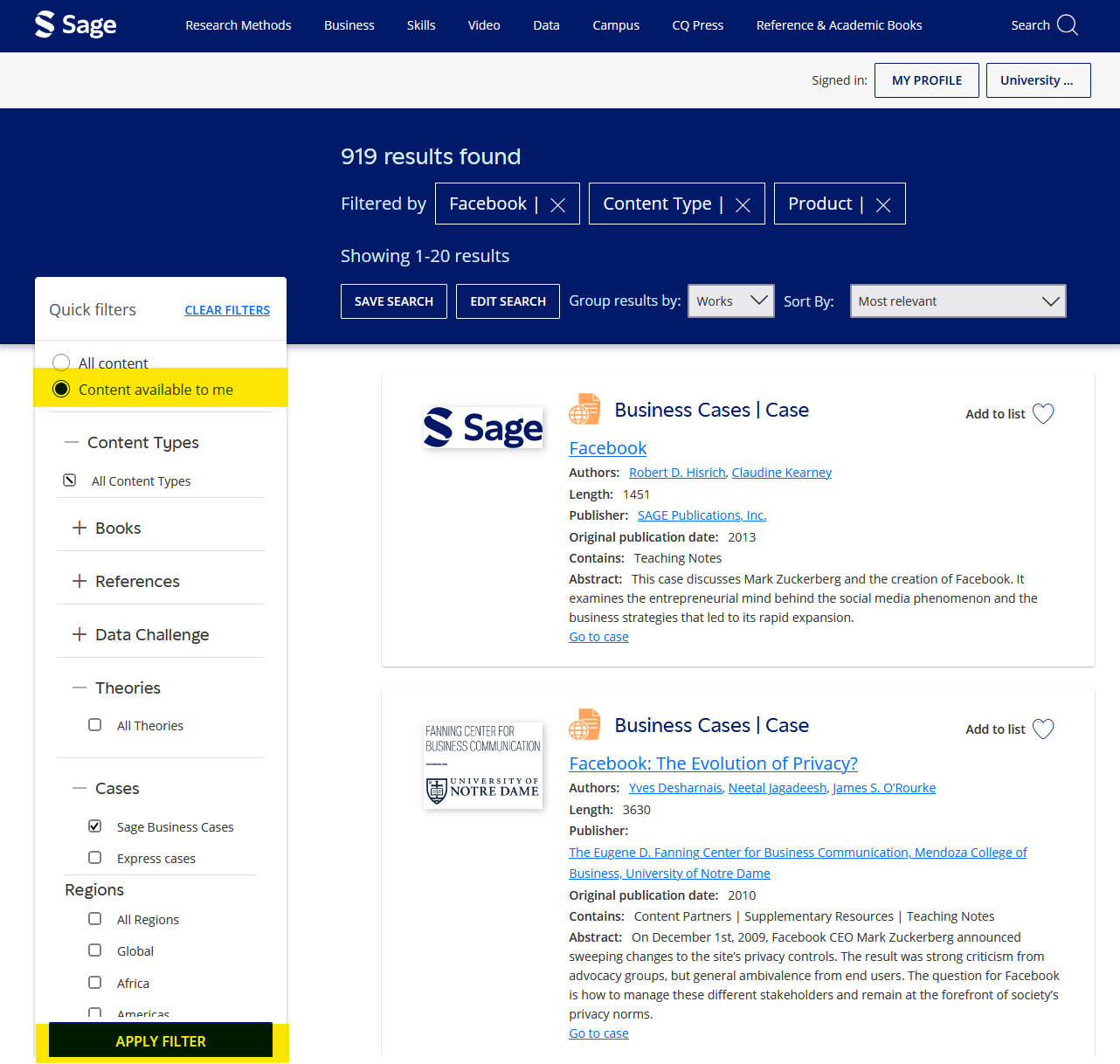Screen dimensions: 1120x1064
Task: Click the APPLY FILTER button
Action: pyautogui.click(x=160, y=1040)
